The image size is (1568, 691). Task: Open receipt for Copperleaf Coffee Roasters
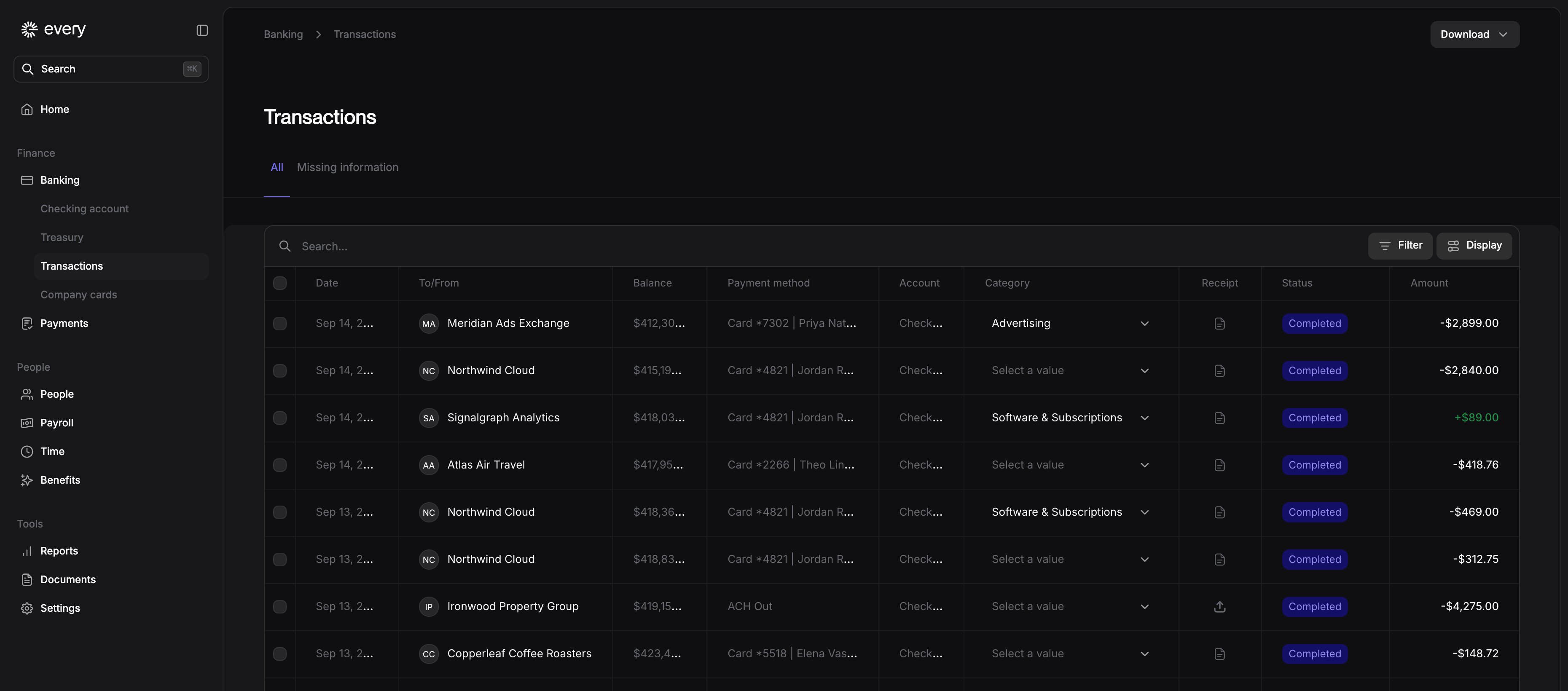pos(1219,654)
